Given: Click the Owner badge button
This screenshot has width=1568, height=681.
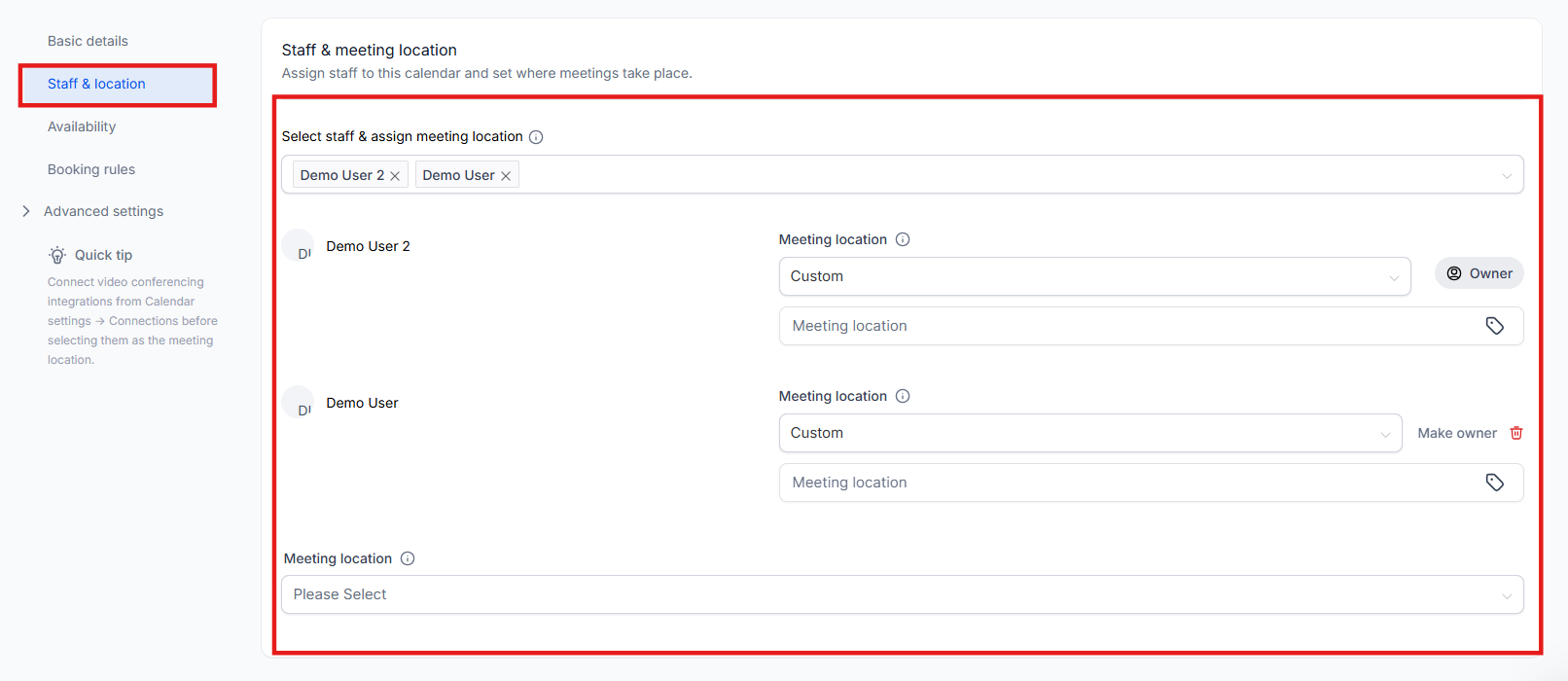Looking at the screenshot, I should click(x=1479, y=273).
